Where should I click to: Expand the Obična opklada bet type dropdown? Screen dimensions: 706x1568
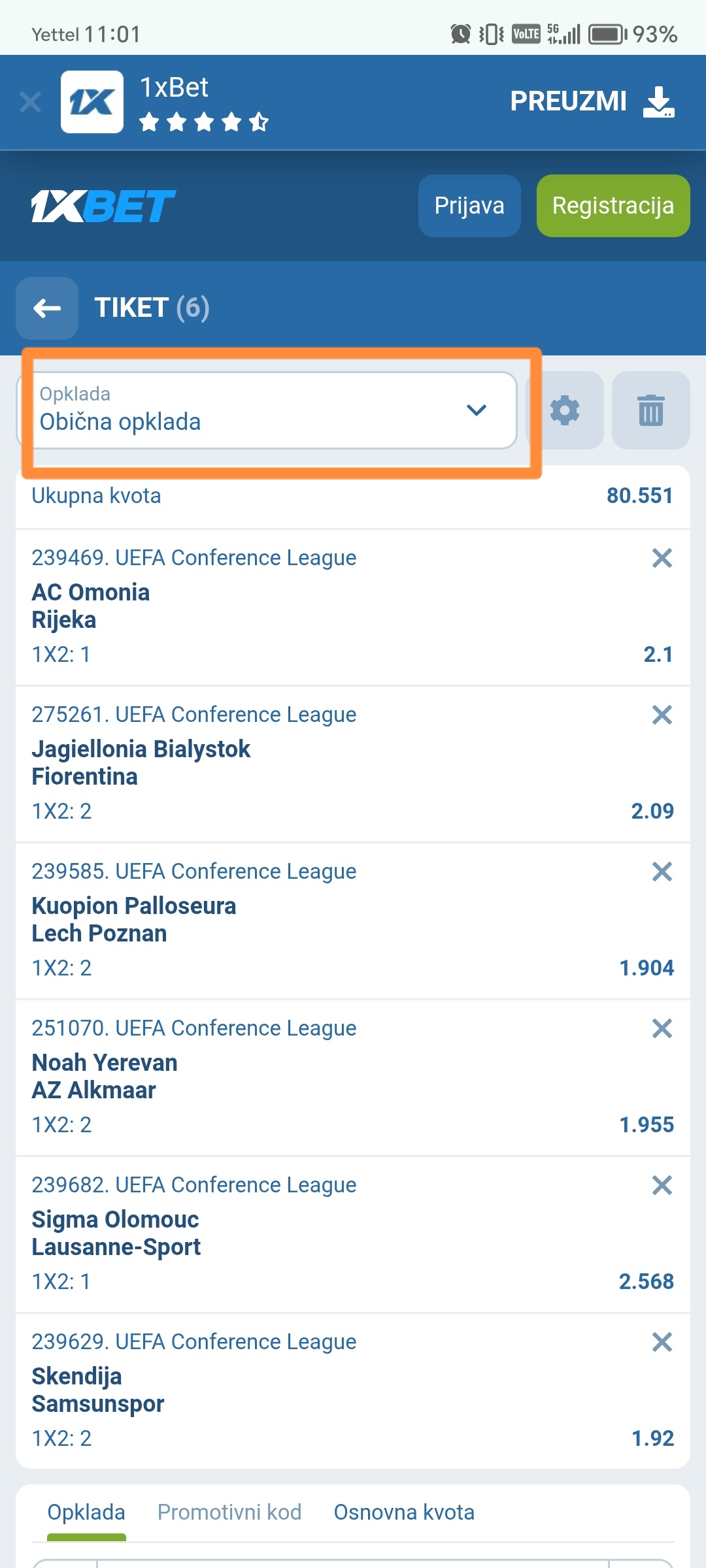point(273,410)
